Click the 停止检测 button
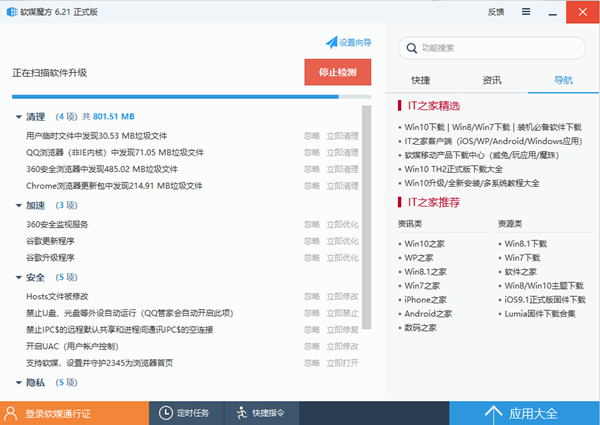600x425 pixels. pyautogui.click(x=338, y=72)
